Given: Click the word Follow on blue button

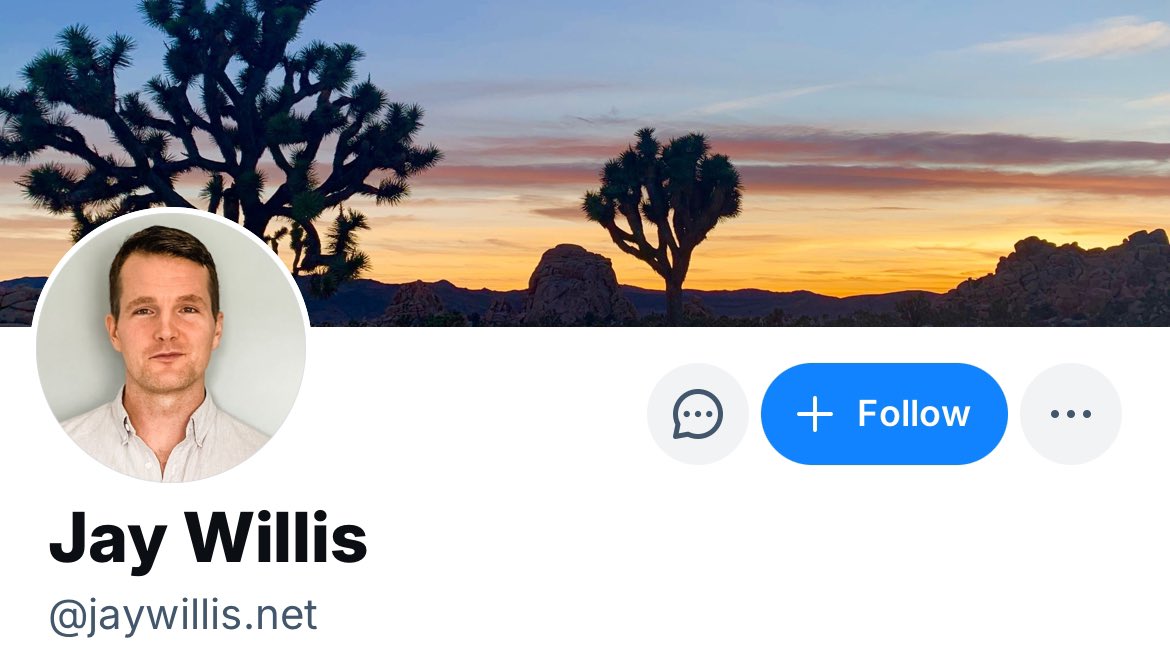Looking at the screenshot, I should coord(913,414).
